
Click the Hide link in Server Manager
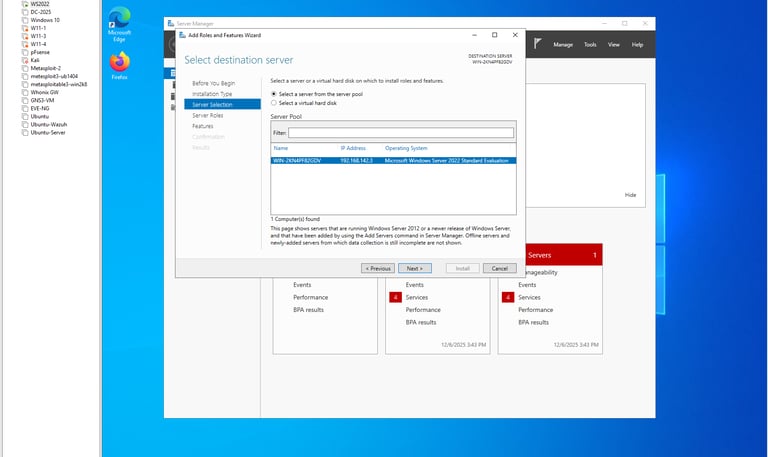click(x=630, y=195)
